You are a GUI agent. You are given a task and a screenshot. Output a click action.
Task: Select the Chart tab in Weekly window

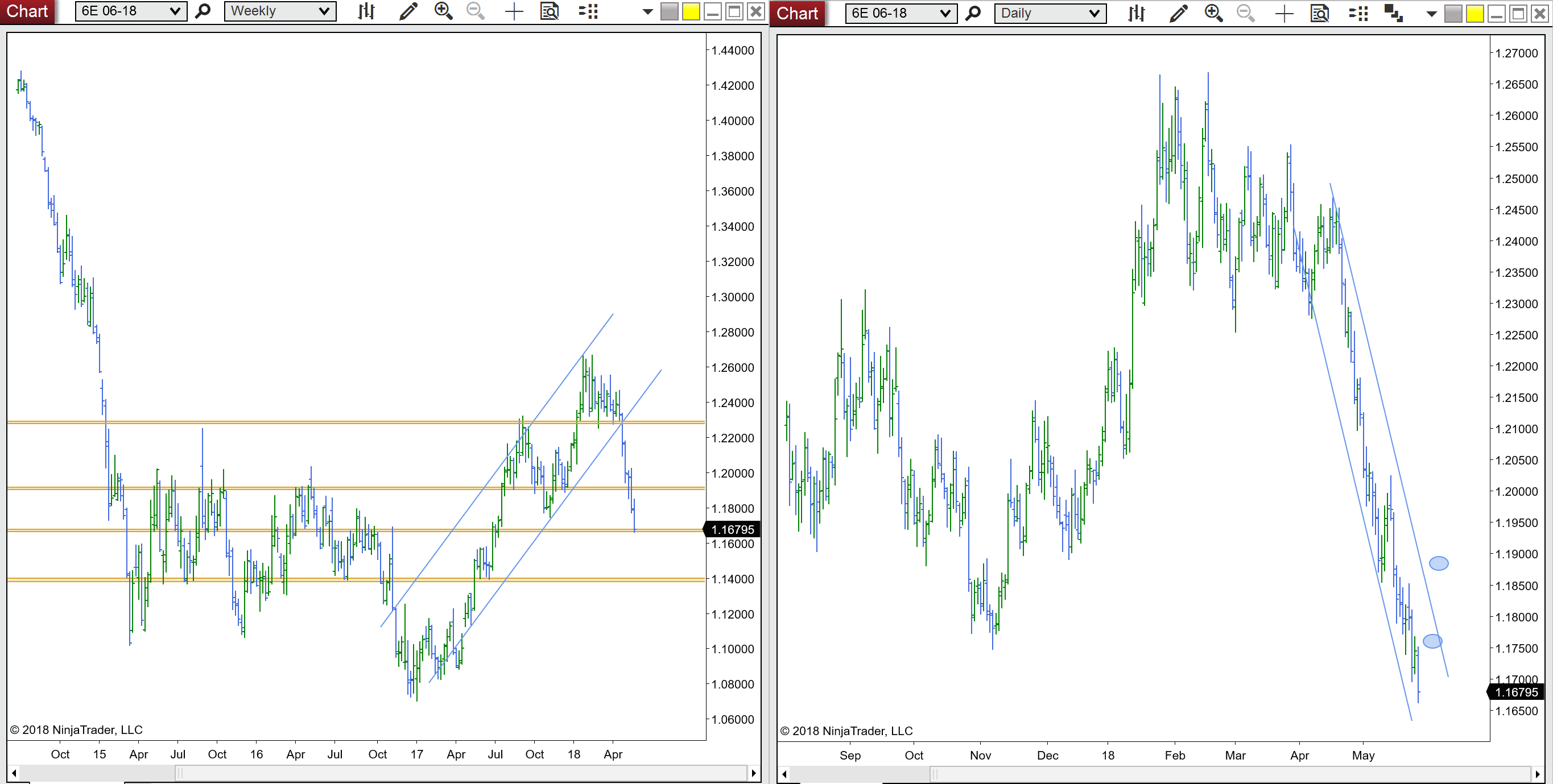pos(27,11)
